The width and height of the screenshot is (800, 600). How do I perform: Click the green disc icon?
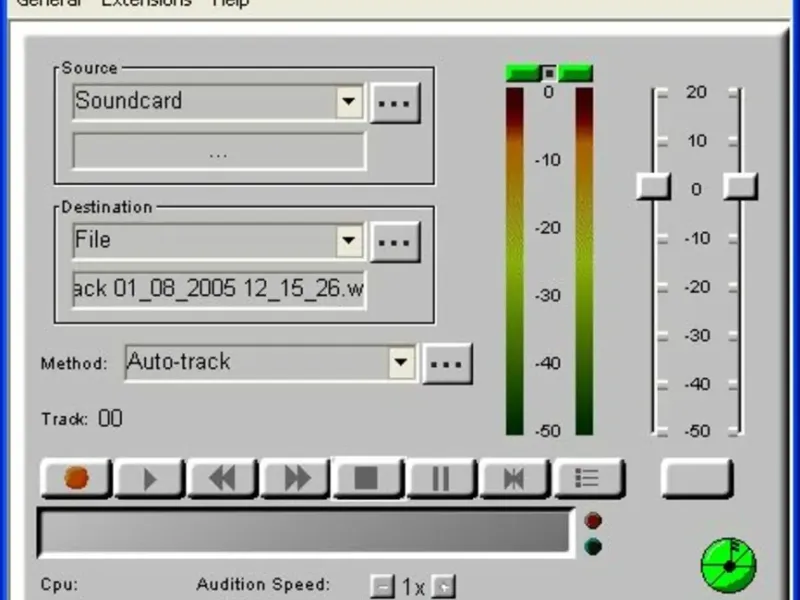[x=729, y=565]
